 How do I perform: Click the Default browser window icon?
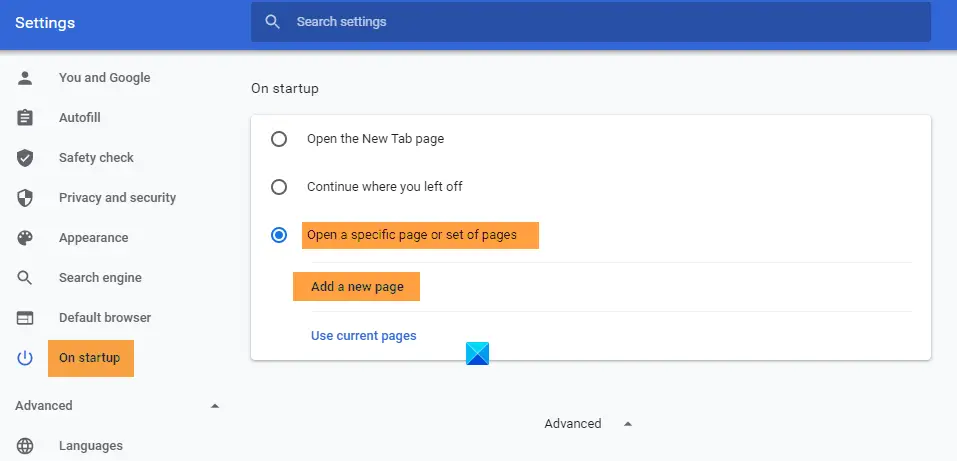(25, 318)
